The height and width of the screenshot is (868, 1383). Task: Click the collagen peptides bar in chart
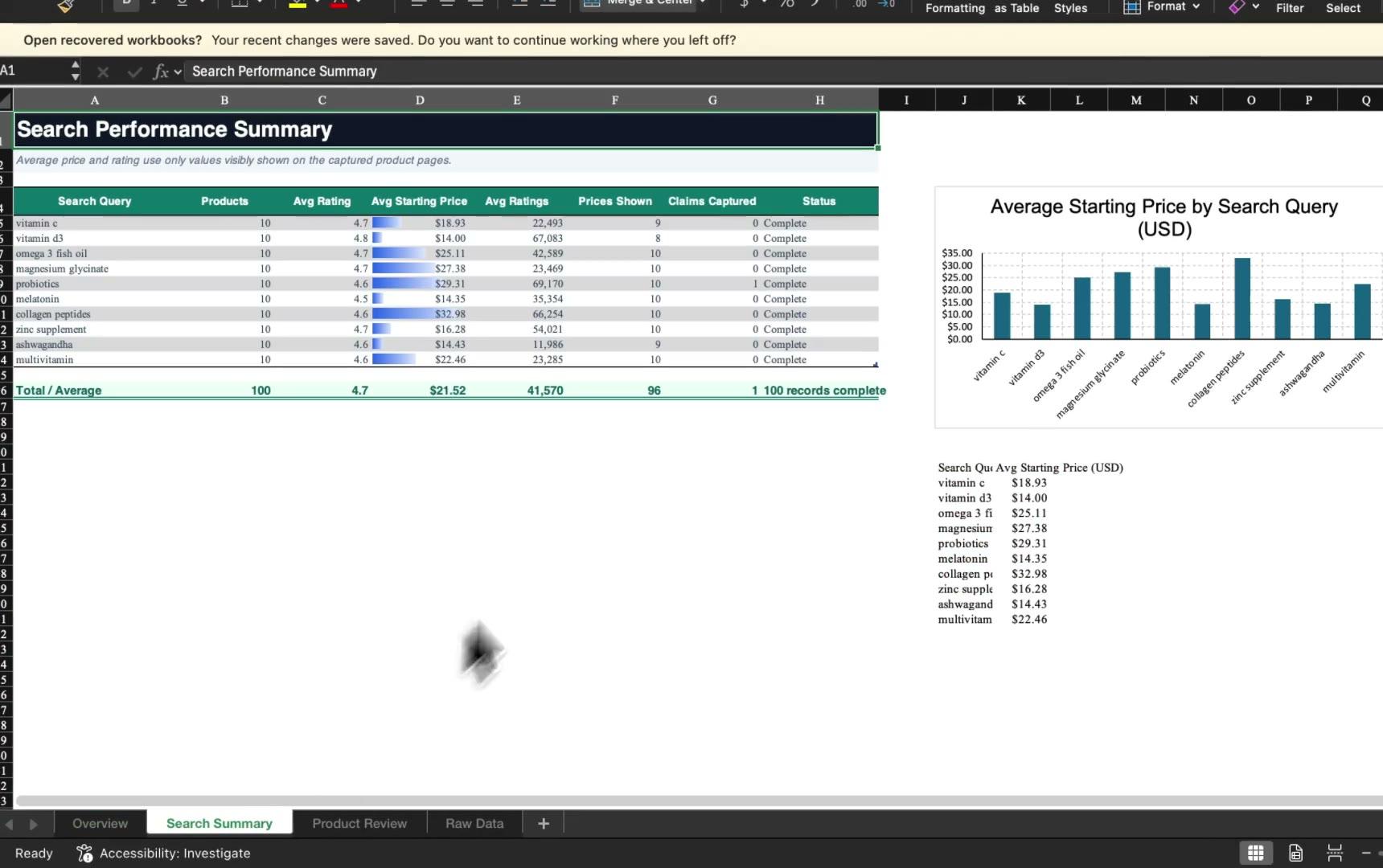(x=1242, y=299)
